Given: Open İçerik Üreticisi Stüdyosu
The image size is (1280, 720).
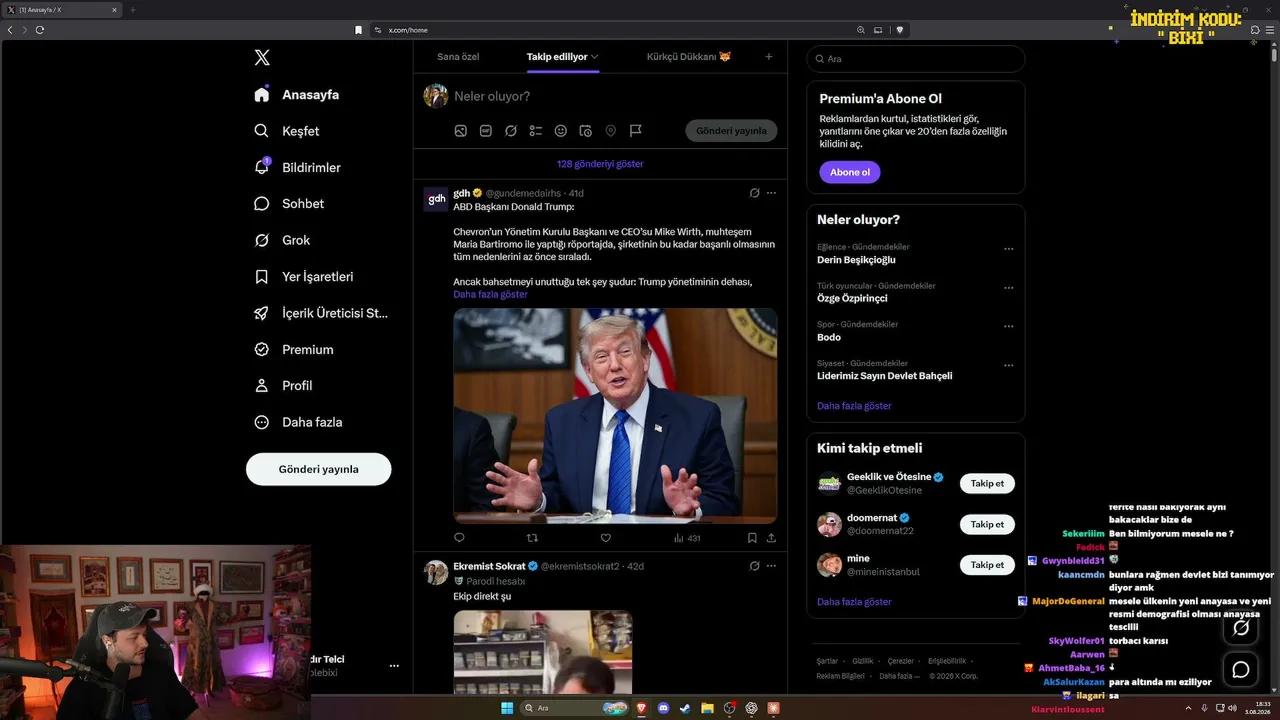Looking at the screenshot, I should (x=320, y=313).
